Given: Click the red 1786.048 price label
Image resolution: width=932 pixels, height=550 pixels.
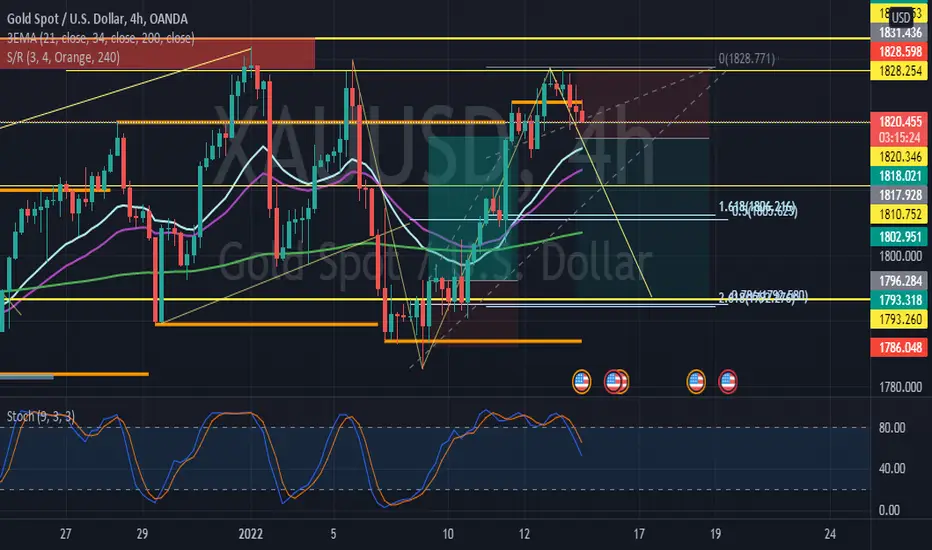Looking at the screenshot, I should pyautogui.click(x=900, y=347).
